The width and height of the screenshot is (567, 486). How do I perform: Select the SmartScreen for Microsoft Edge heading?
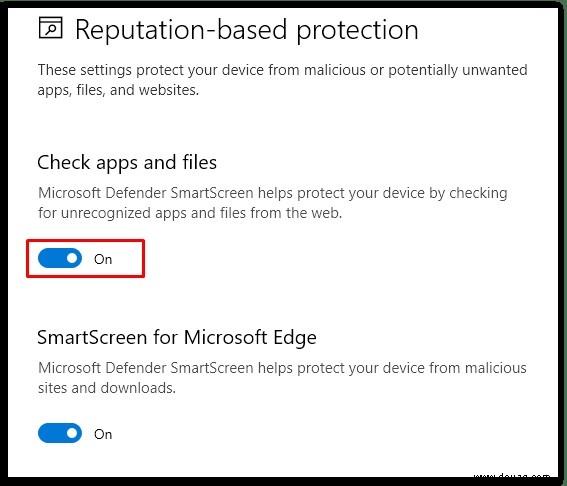coord(177,338)
